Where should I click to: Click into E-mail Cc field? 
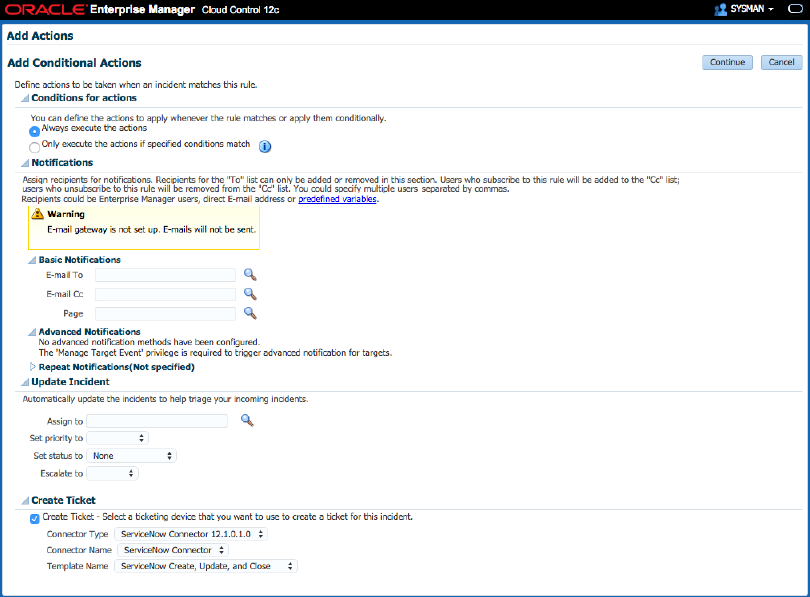click(165, 294)
